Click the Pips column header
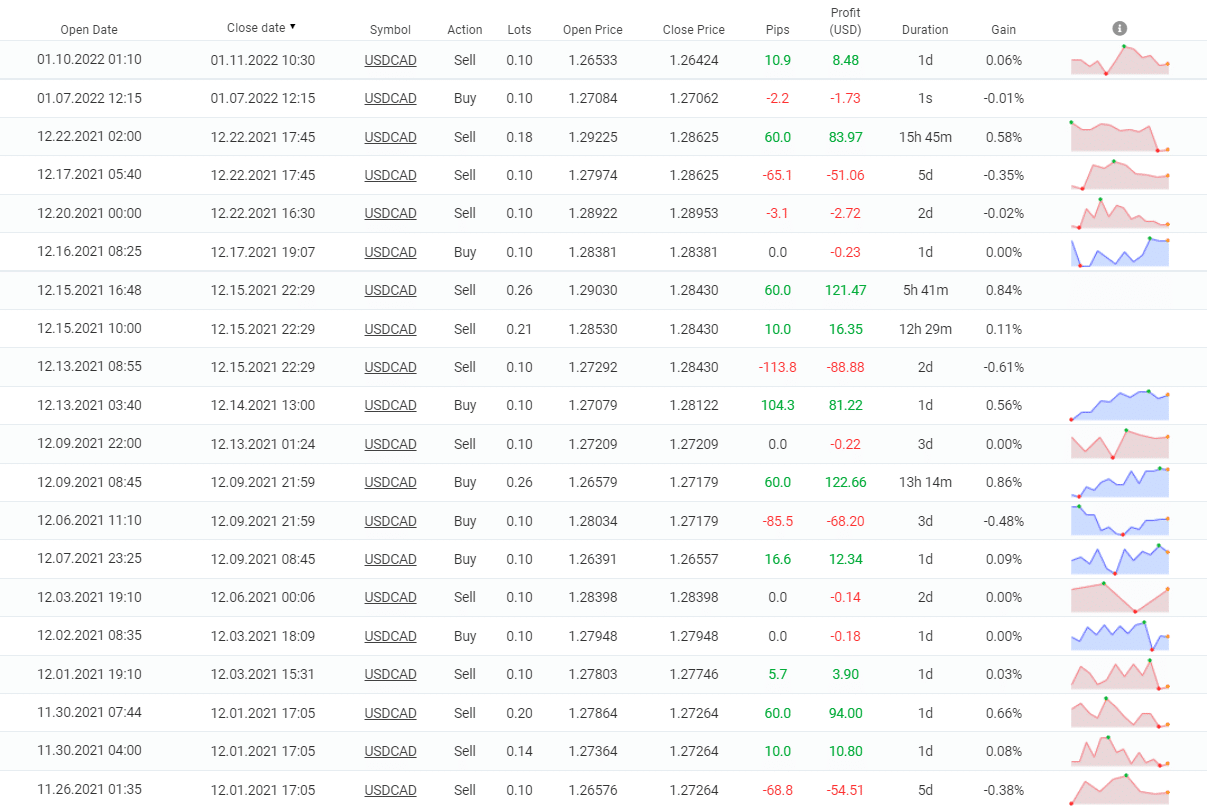Image resolution: width=1207 pixels, height=809 pixels. [x=777, y=29]
